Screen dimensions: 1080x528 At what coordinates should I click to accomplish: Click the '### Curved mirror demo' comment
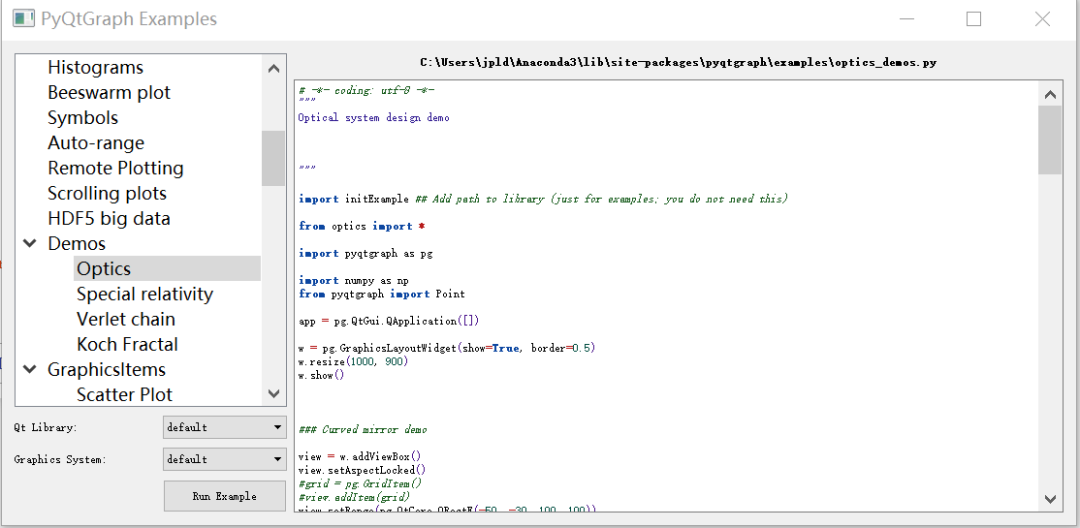tap(362, 430)
